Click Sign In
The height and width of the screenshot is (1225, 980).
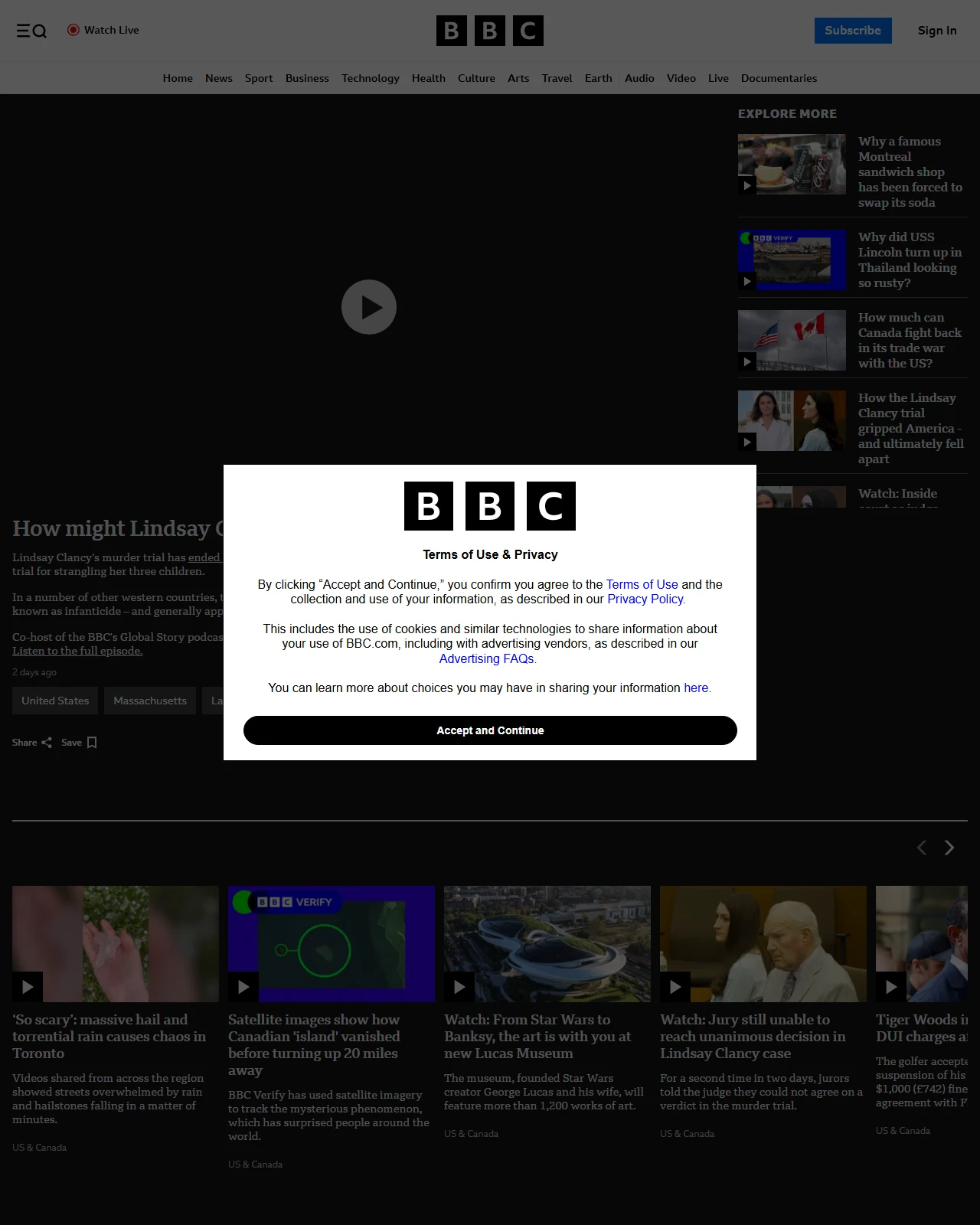pyautogui.click(x=937, y=31)
